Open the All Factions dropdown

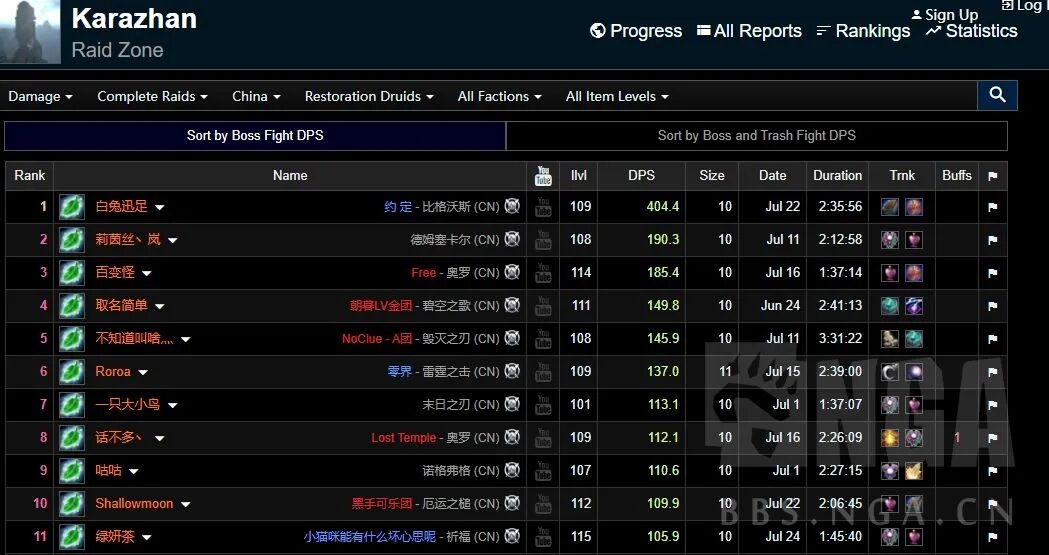[x=499, y=96]
